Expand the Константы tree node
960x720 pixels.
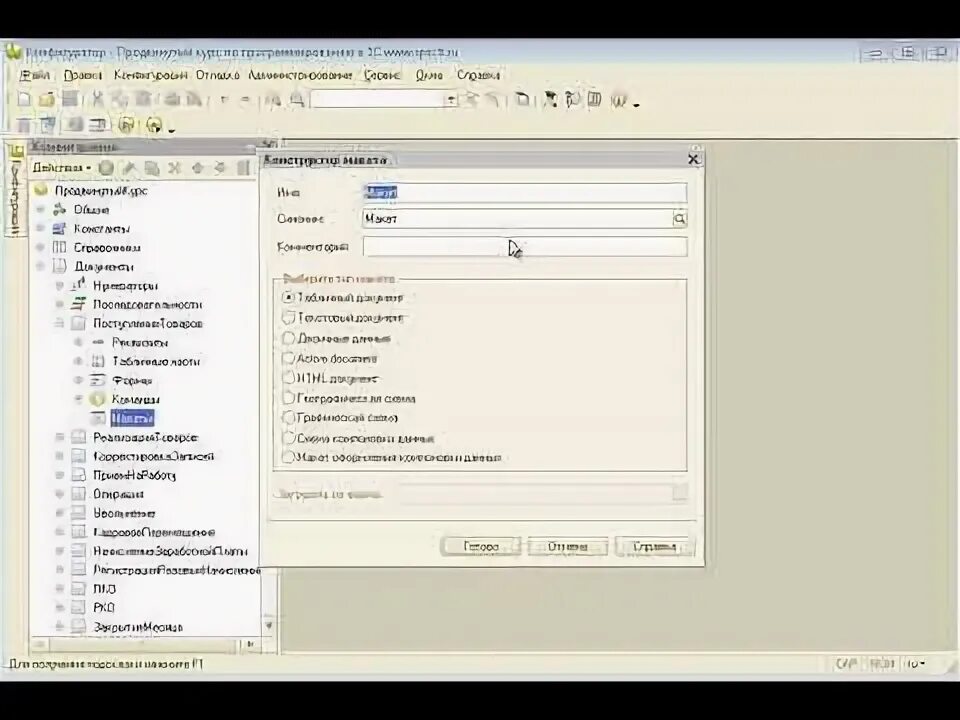[x=40, y=228]
